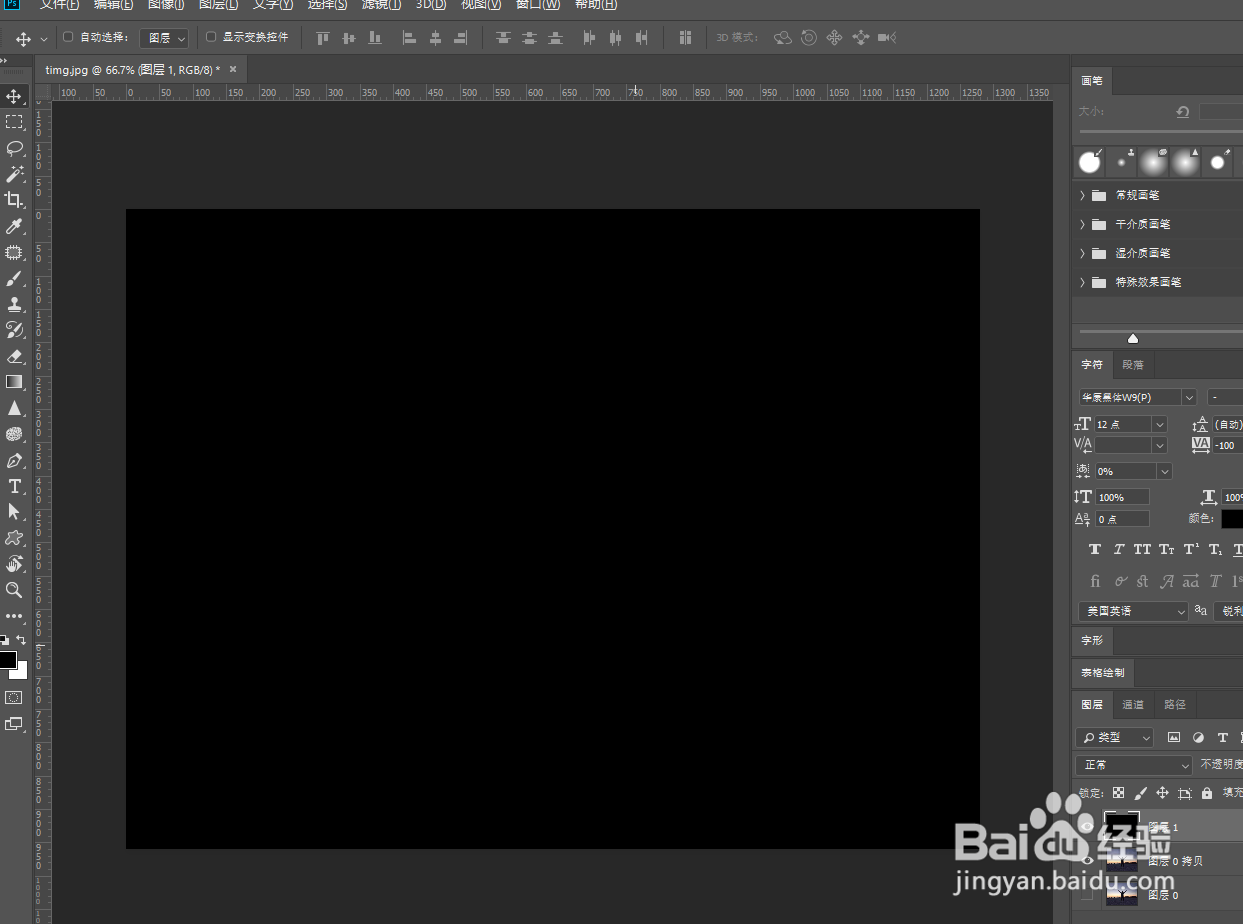Select the Lasso tool

tap(14, 148)
